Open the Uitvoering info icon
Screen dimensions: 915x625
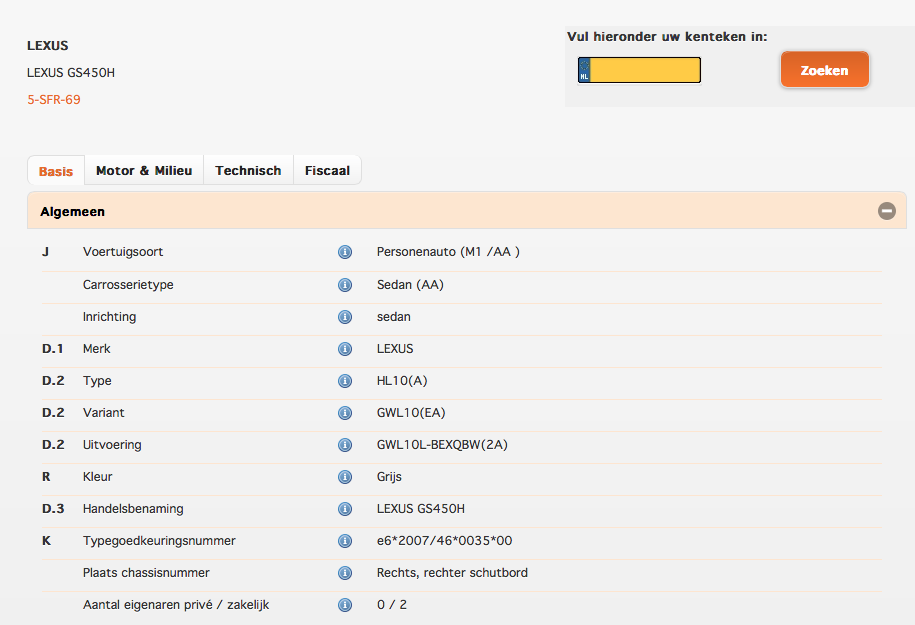point(345,445)
